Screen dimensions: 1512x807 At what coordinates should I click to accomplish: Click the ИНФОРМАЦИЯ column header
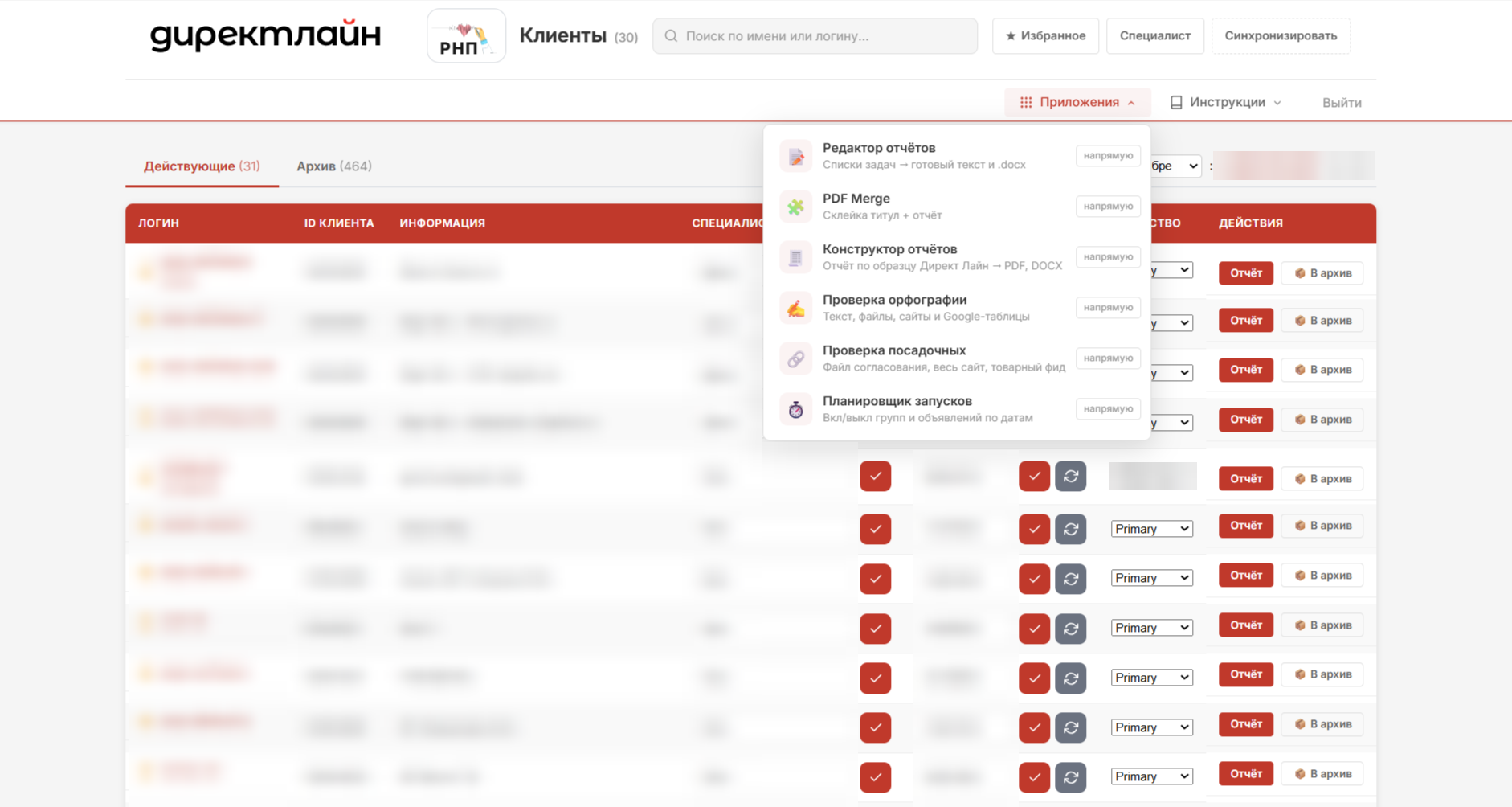point(443,223)
